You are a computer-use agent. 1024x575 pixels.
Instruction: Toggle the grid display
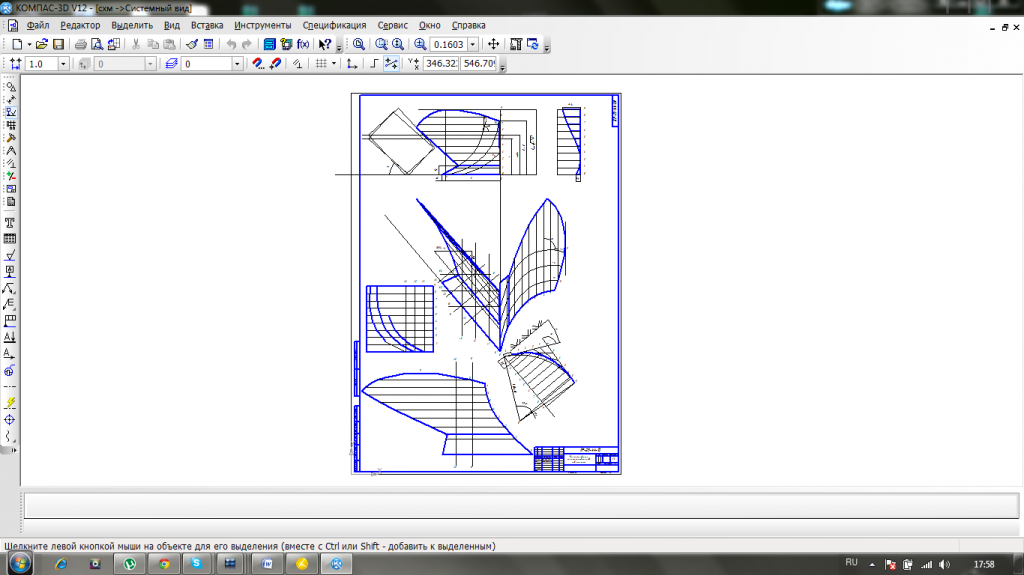pyautogui.click(x=321, y=64)
